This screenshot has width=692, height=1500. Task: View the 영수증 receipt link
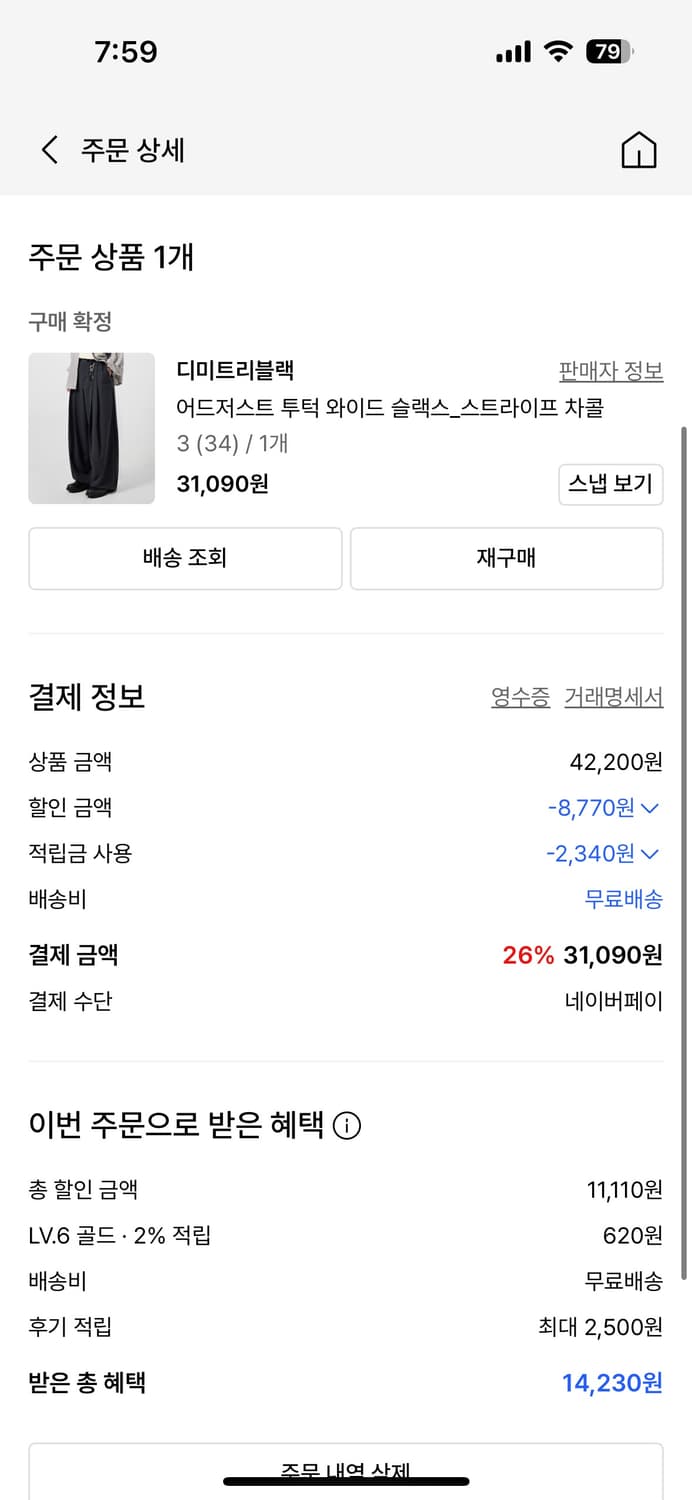click(521, 697)
